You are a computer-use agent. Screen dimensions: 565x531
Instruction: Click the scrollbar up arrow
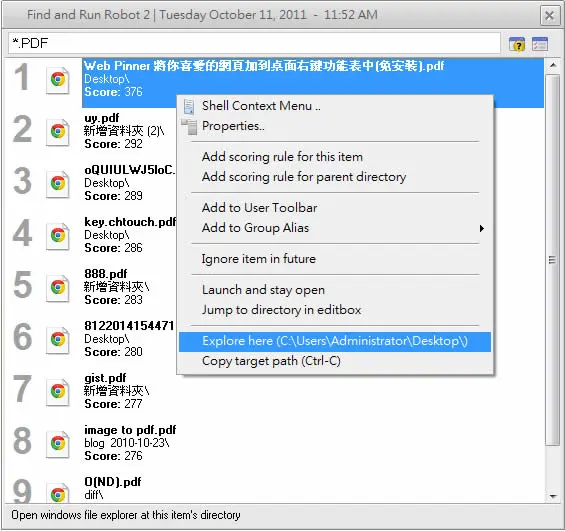[x=553, y=65]
